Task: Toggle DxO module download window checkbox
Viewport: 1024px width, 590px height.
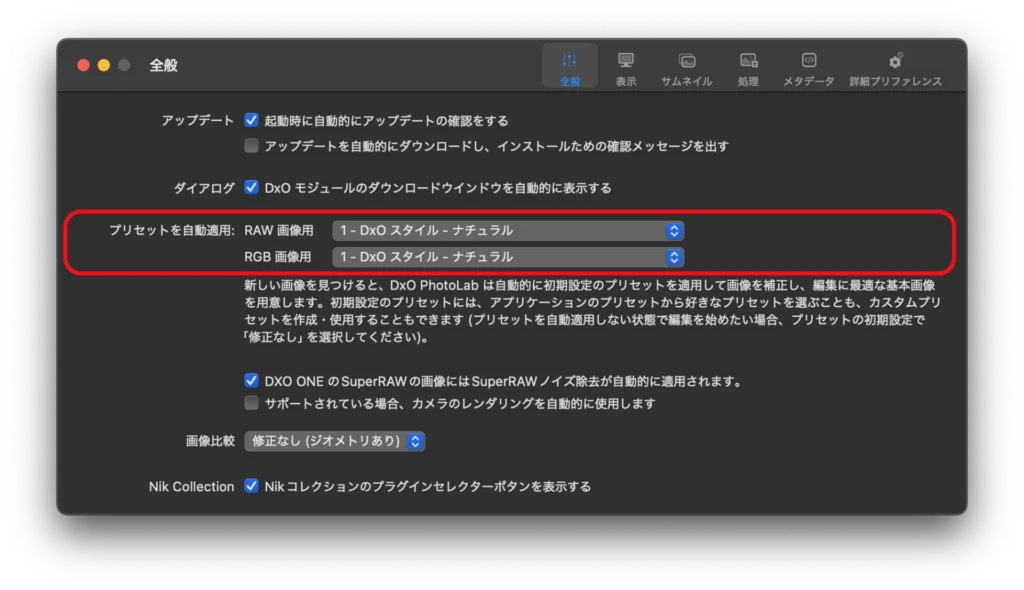Action: (252, 187)
